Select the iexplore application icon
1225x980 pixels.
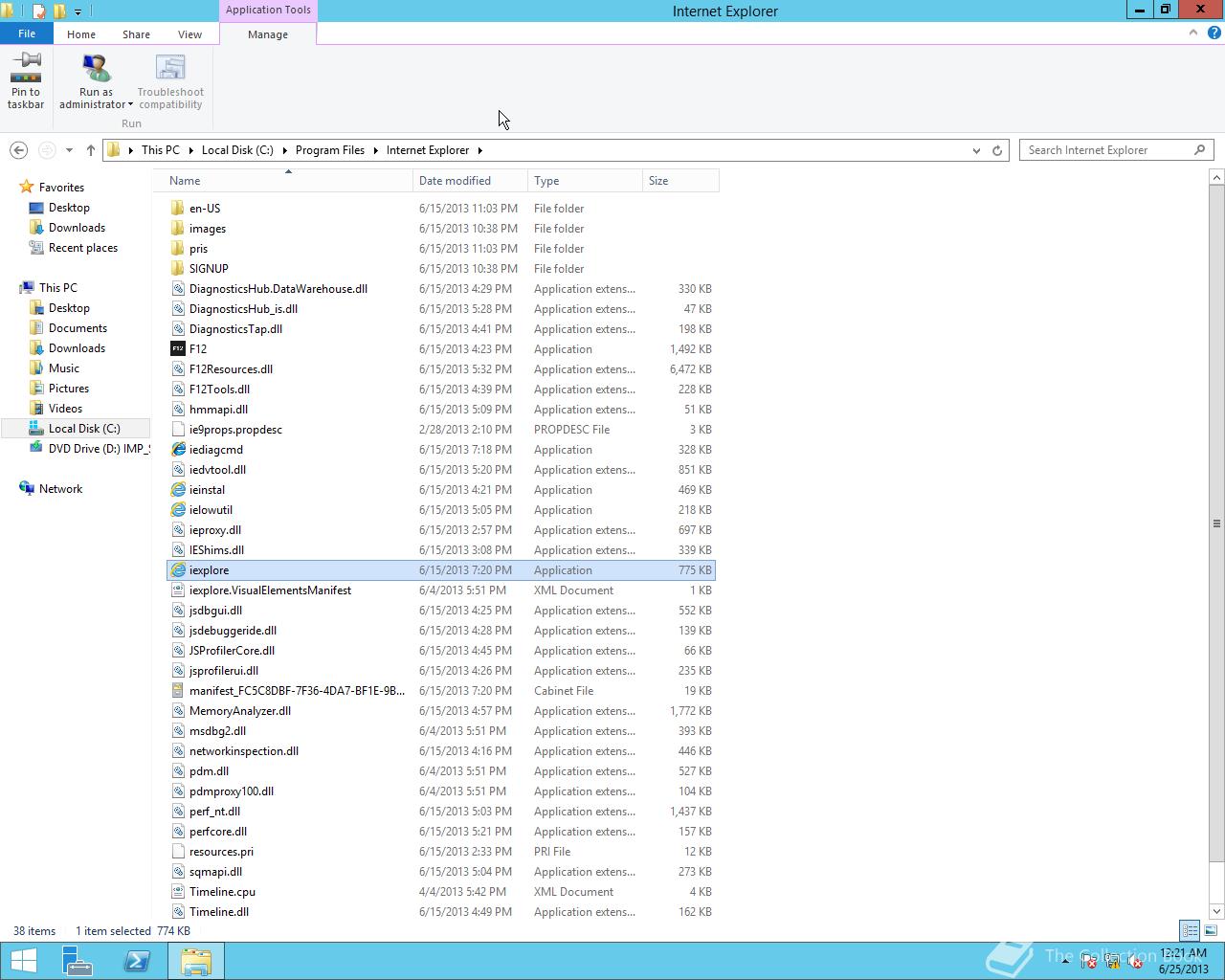coord(178,570)
